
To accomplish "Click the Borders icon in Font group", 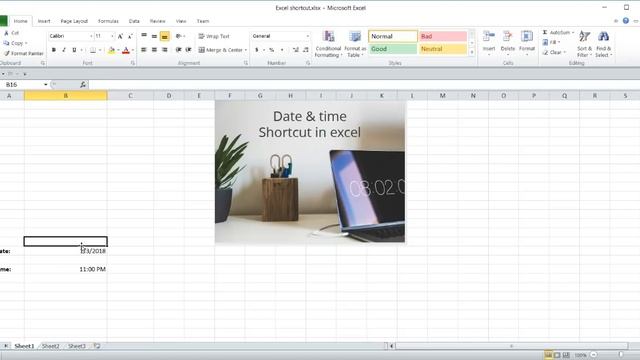I will point(93,50).
